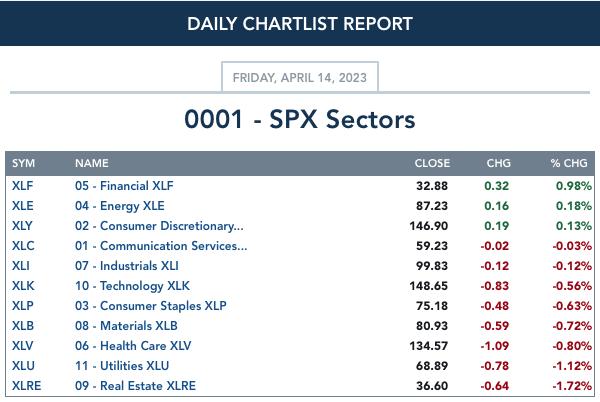600x402 pixels.
Task: Sort by the NAME column header
Action: [91, 163]
